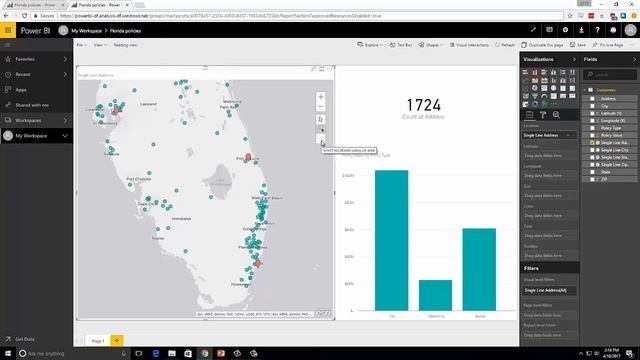Check the Single Line City field
The height and width of the screenshot is (360, 640).
[592, 150]
